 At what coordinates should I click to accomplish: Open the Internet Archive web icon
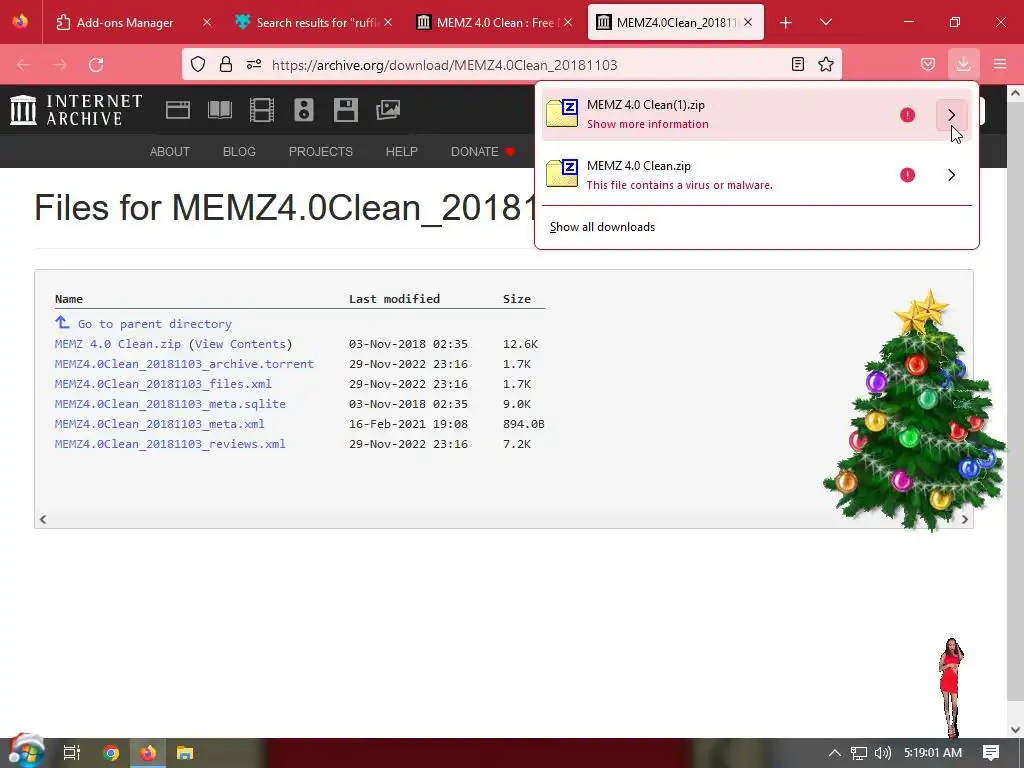(178, 110)
